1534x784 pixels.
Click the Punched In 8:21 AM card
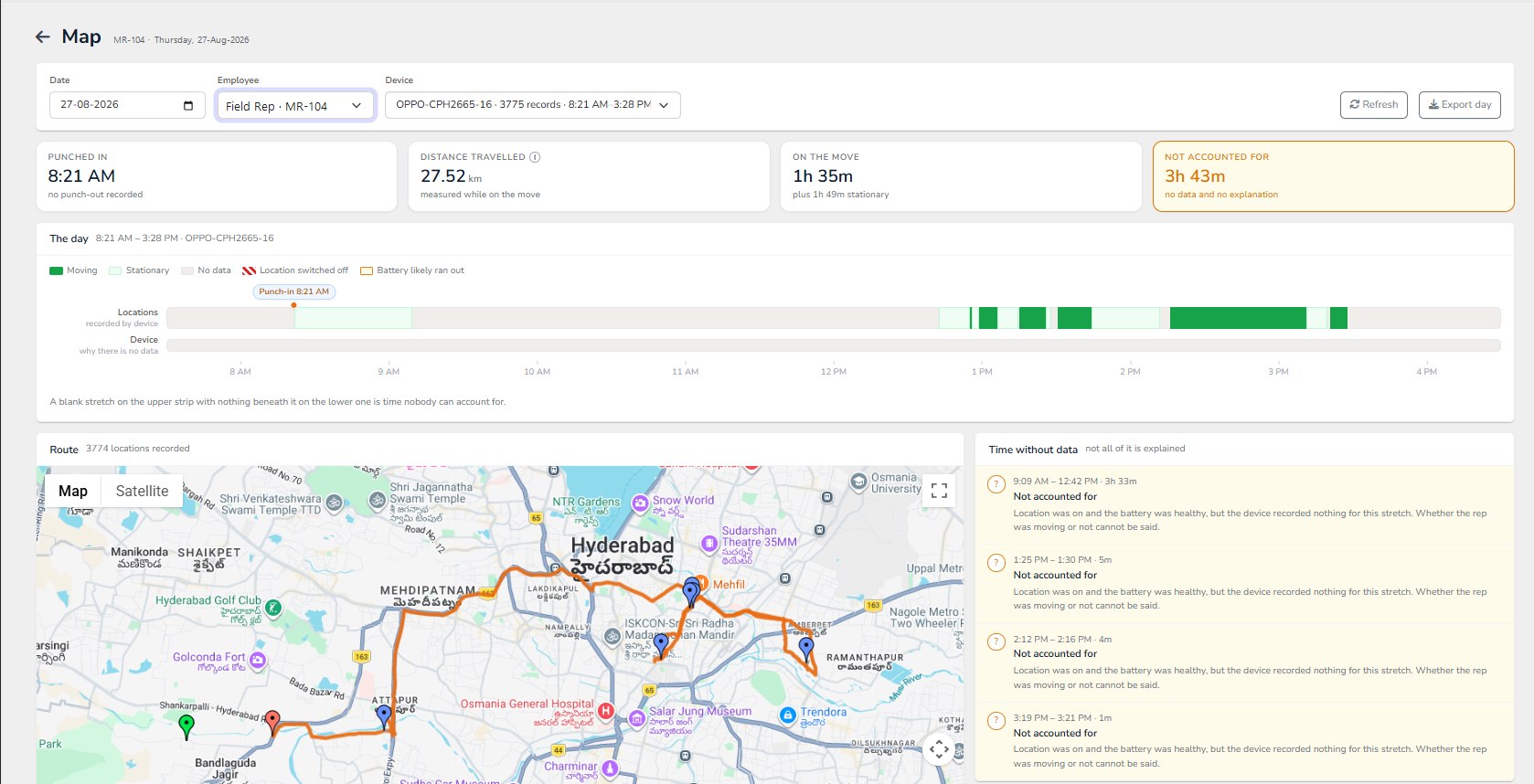click(216, 176)
